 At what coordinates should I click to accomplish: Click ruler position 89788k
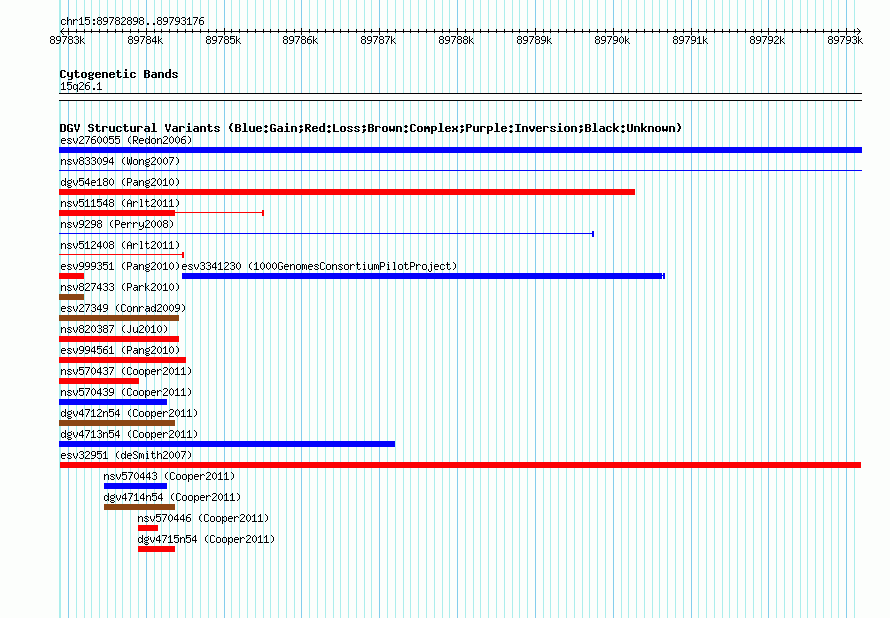(456, 40)
